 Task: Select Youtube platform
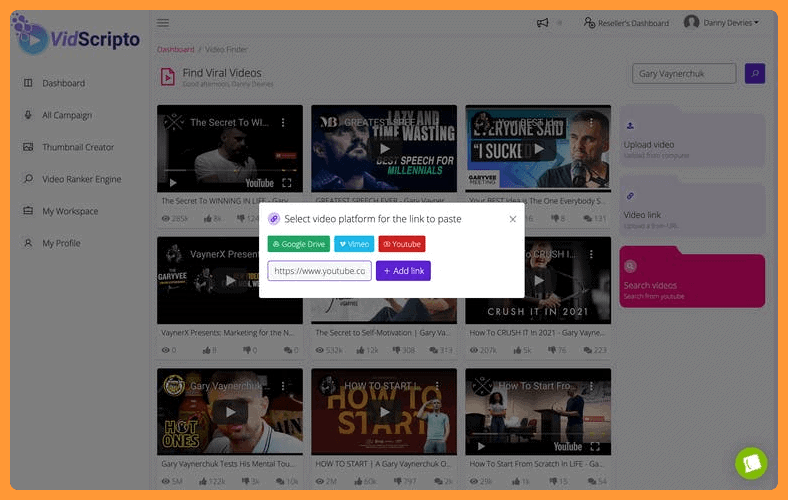(x=402, y=244)
